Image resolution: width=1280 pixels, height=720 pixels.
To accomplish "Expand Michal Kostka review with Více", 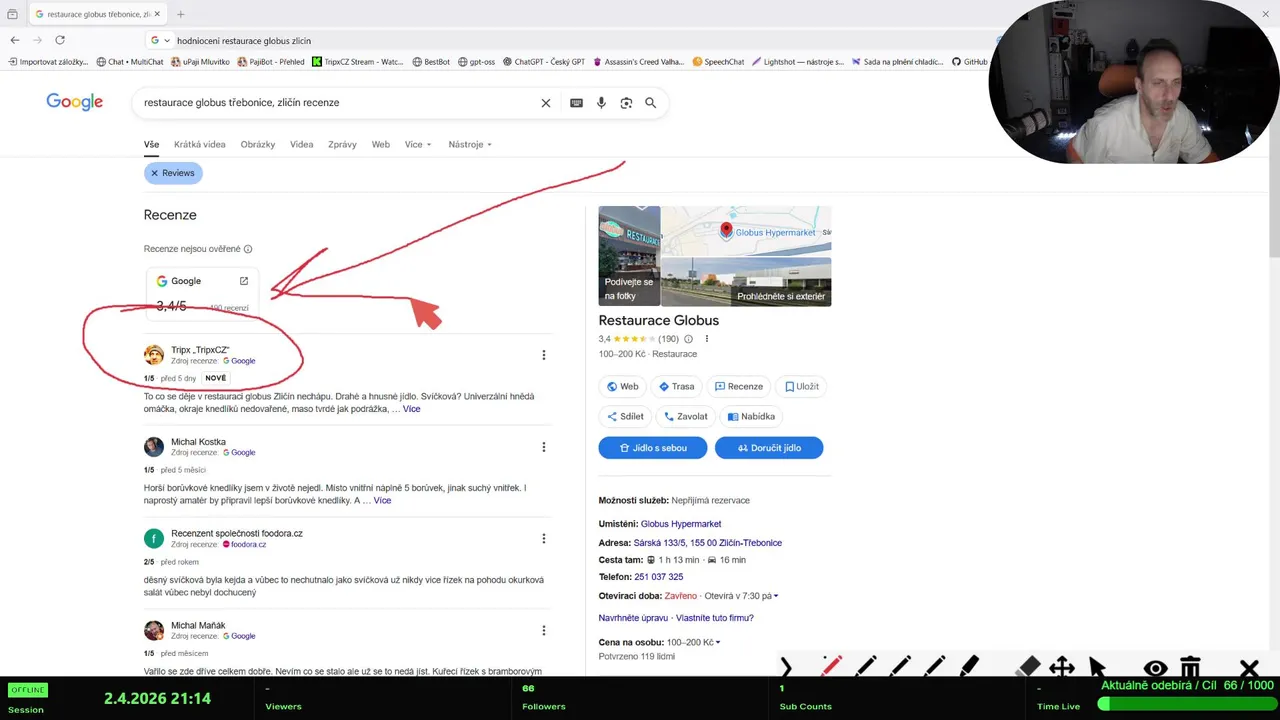I will (382, 500).
